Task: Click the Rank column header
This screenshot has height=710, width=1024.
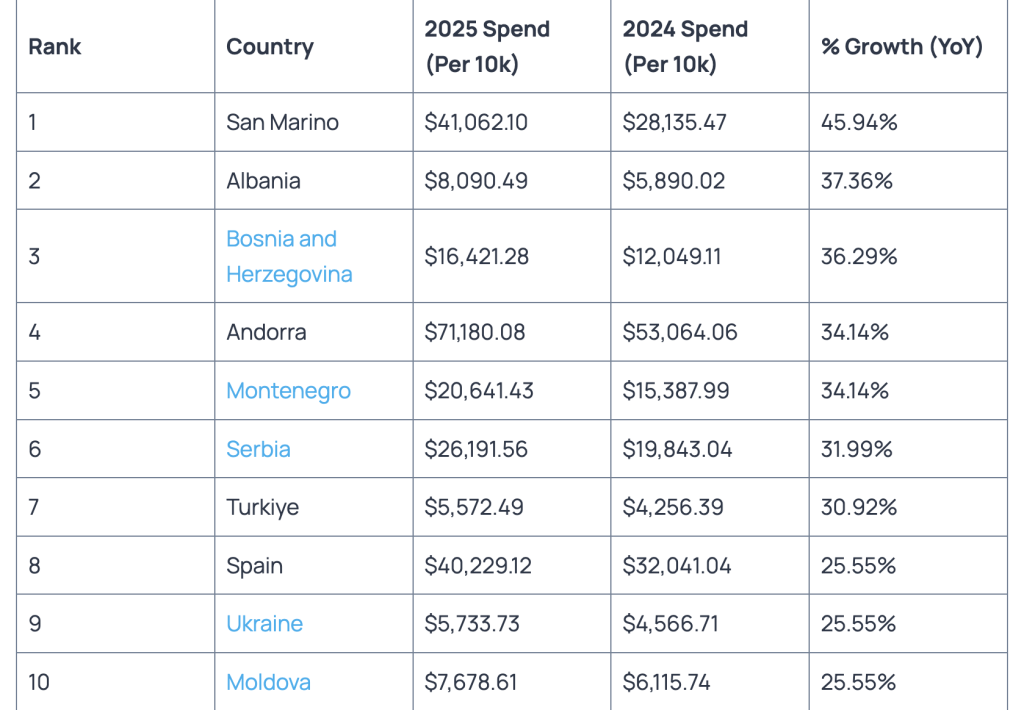Action: pyautogui.click(x=55, y=47)
